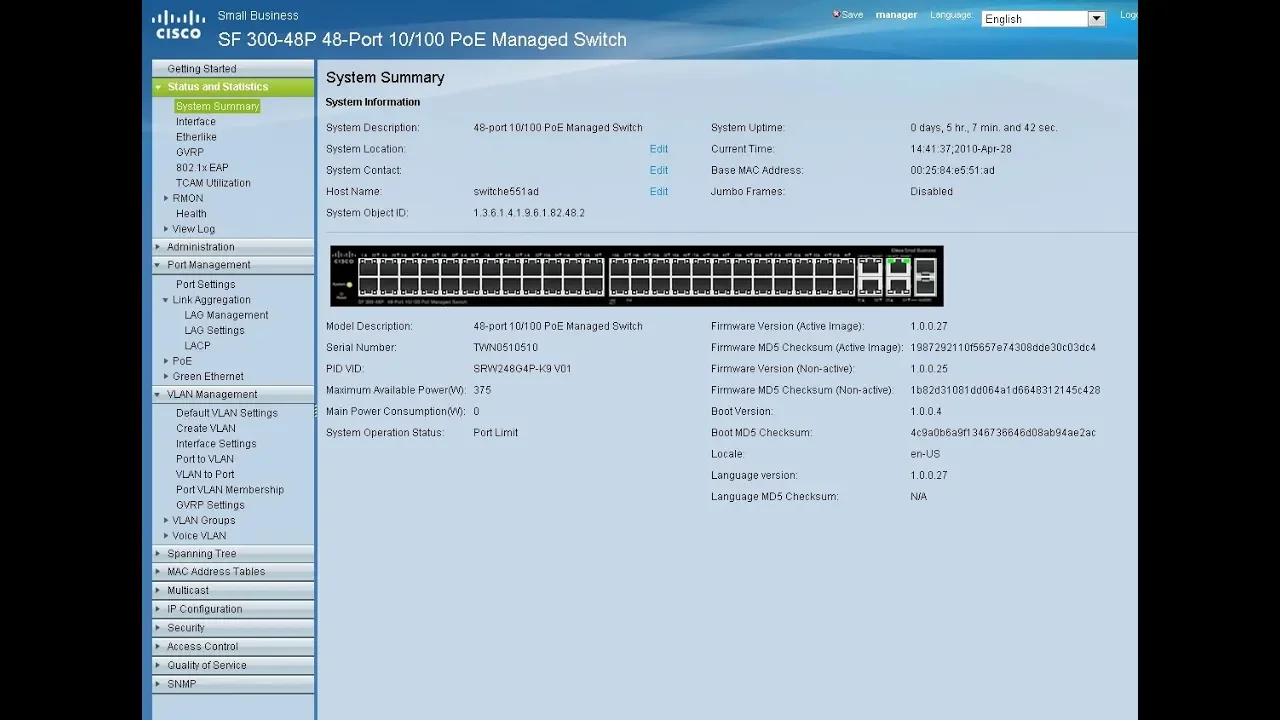Image resolution: width=1280 pixels, height=720 pixels.
Task: Click the System Summary heading
Action: coord(385,78)
